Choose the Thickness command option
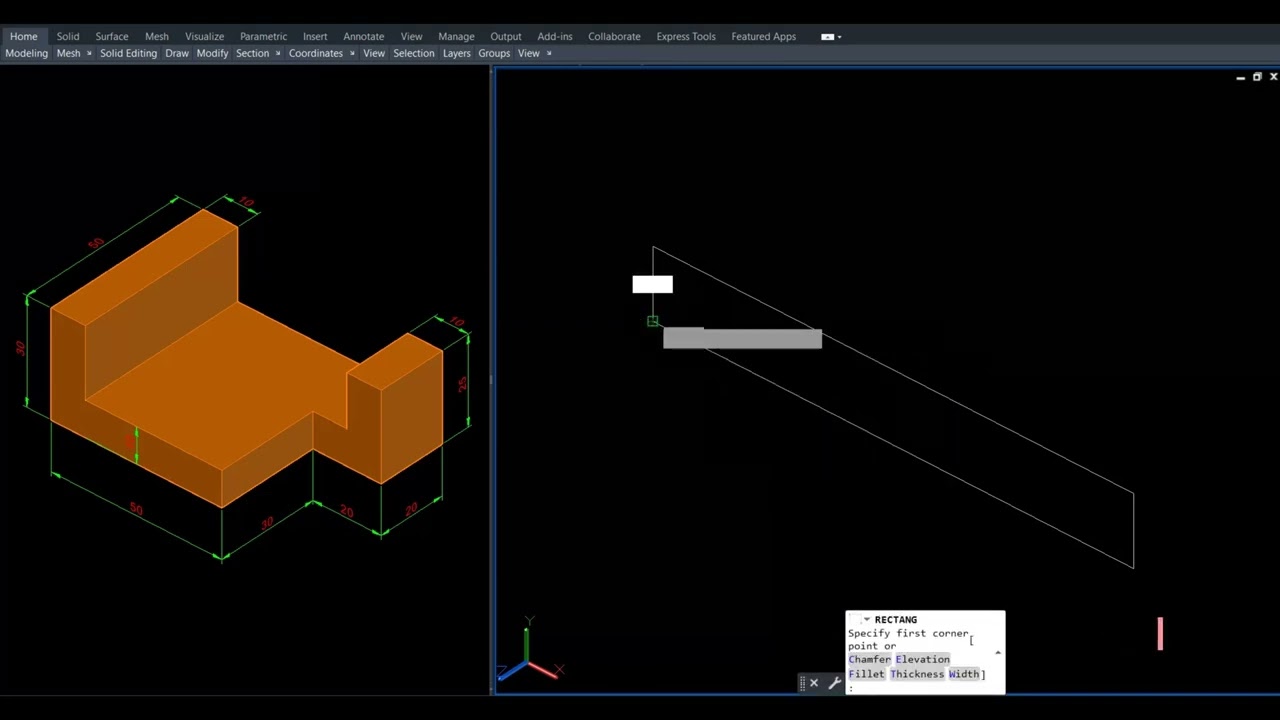Viewport: 1280px width, 720px height. click(x=917, y=674)
